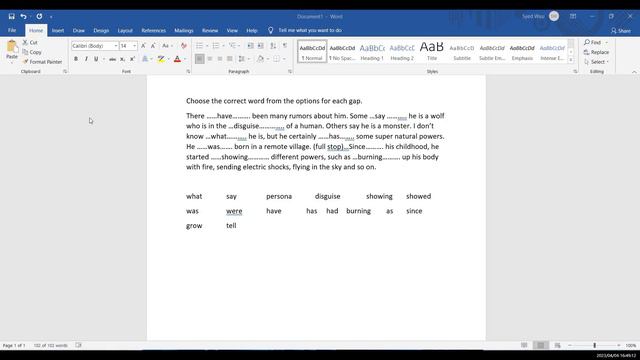This screenshot has width=640, height=360.
Task: Redo the previous action
Action: pos(39,16)
